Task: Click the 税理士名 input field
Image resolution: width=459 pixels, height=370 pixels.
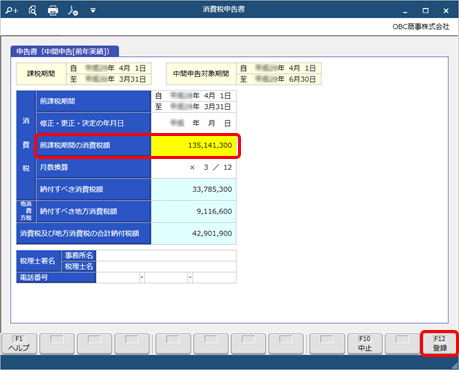Action: pos(166,267)
